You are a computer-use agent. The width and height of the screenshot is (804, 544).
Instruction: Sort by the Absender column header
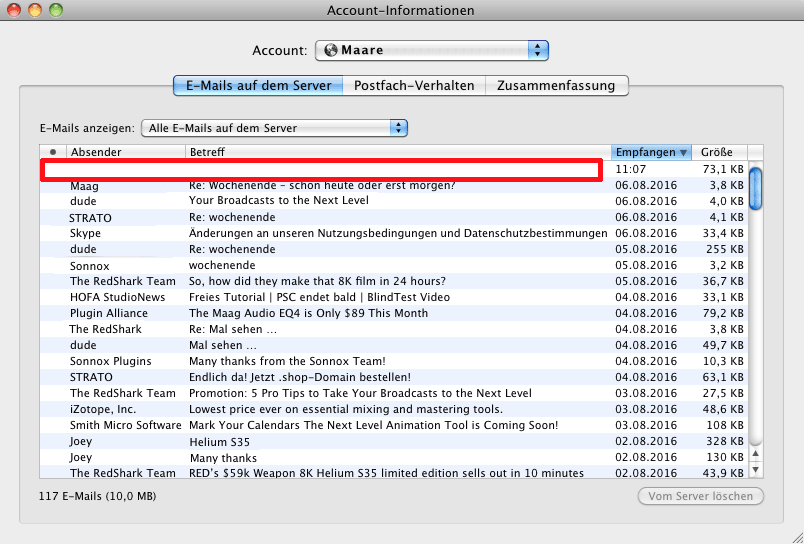[126, 152]
